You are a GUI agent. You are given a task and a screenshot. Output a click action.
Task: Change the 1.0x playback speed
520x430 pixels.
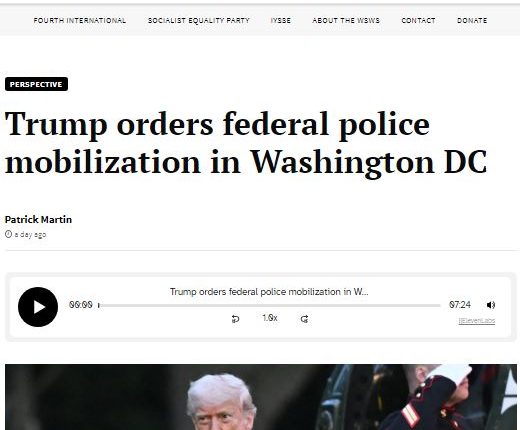(x=270, y=318)
